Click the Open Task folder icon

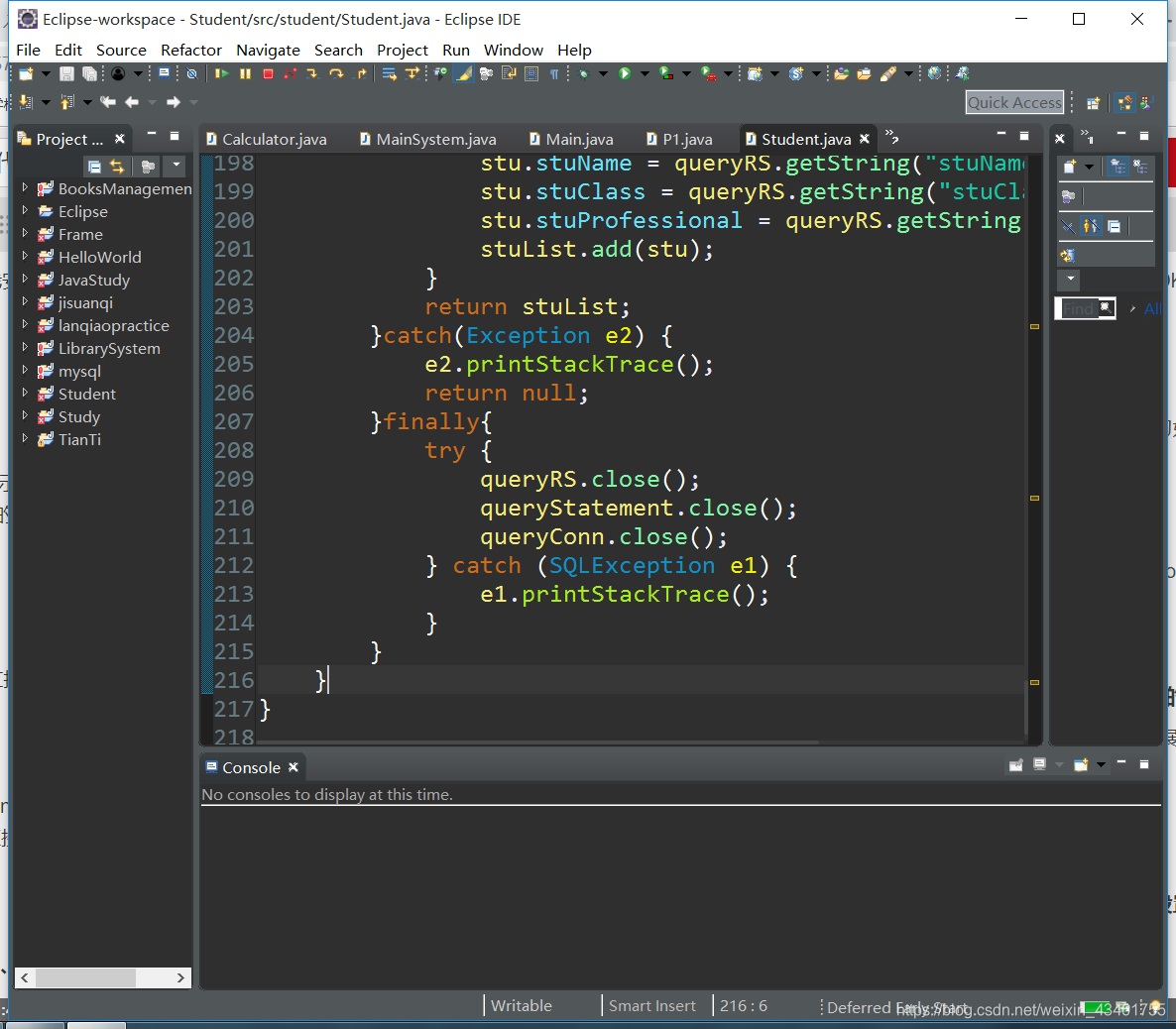point(864,73)
